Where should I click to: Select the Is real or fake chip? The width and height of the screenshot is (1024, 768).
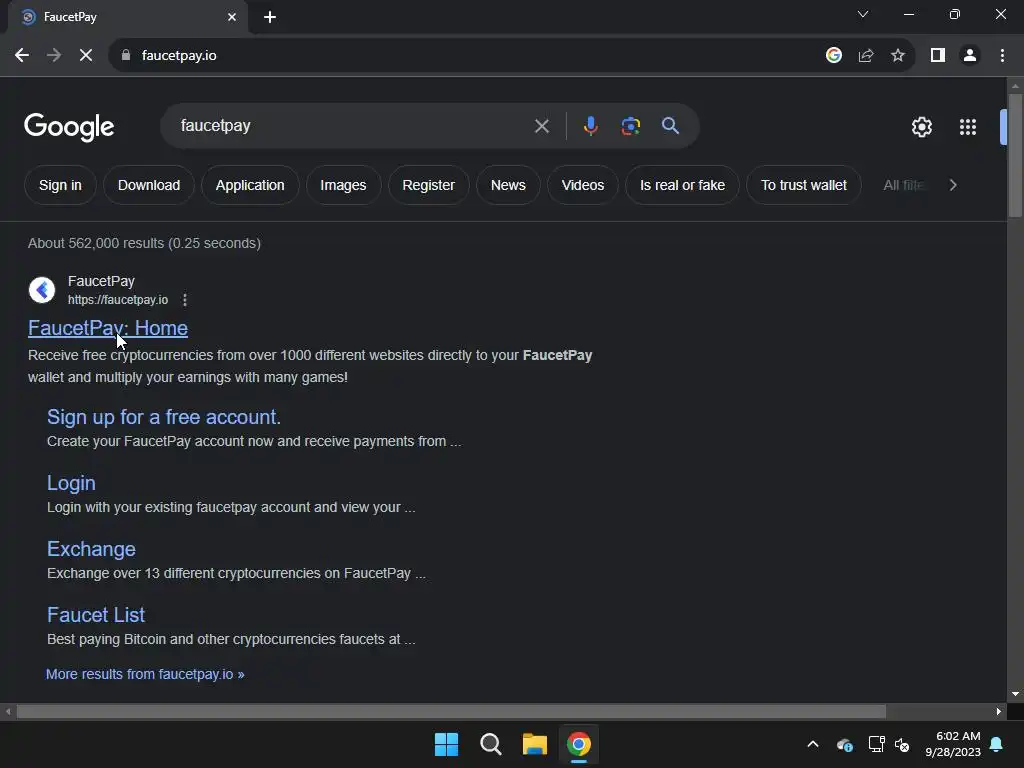click(682, 185)
